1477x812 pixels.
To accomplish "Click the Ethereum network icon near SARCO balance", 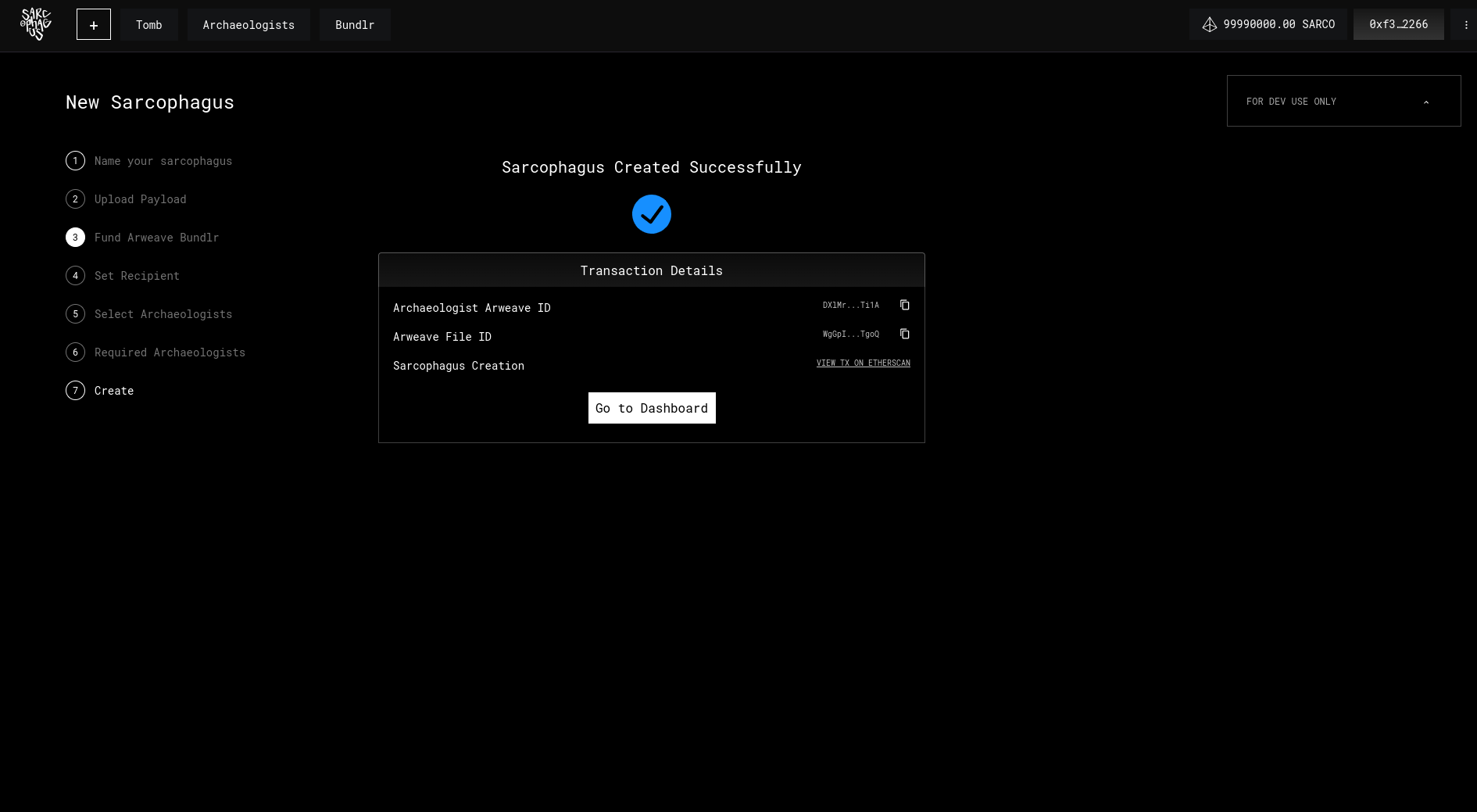I will pos(1210,24).
